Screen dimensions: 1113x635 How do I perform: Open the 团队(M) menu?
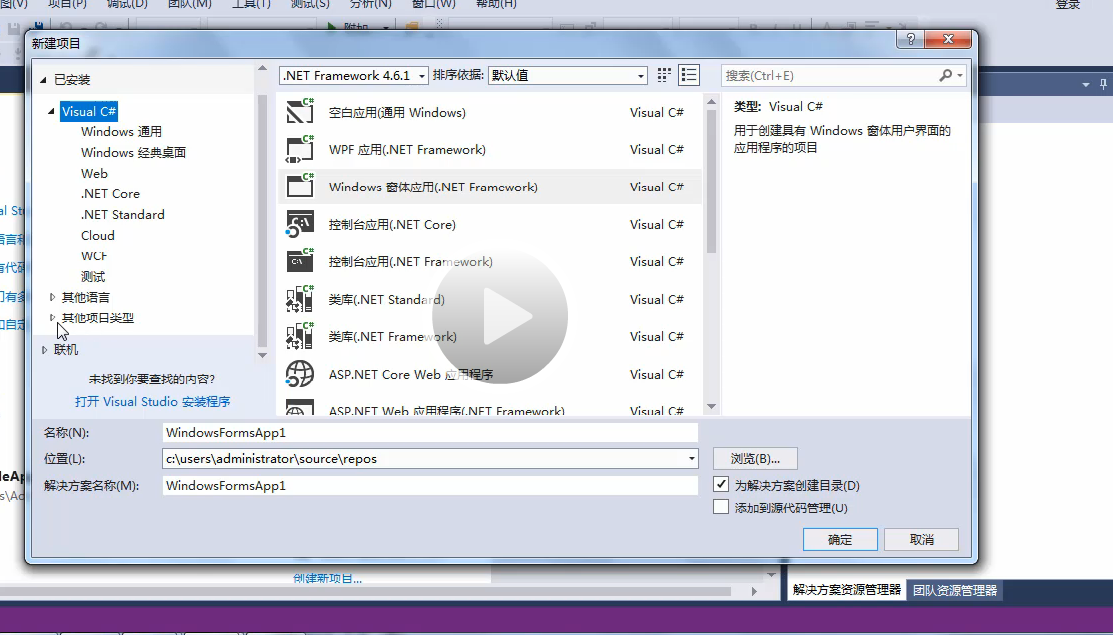(190, 4)
